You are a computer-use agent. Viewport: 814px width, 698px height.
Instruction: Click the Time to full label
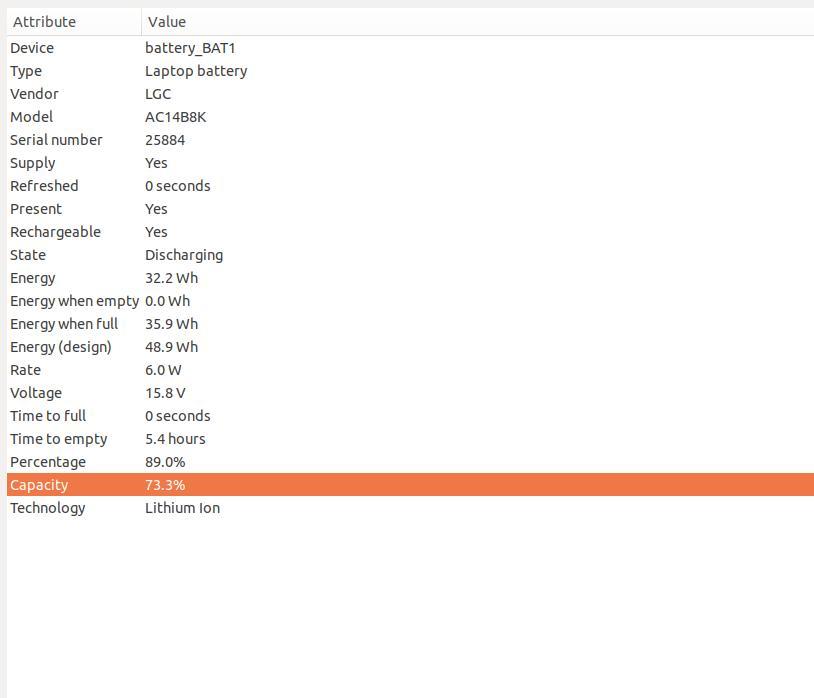pyautogui.click(x=48, y=416)
